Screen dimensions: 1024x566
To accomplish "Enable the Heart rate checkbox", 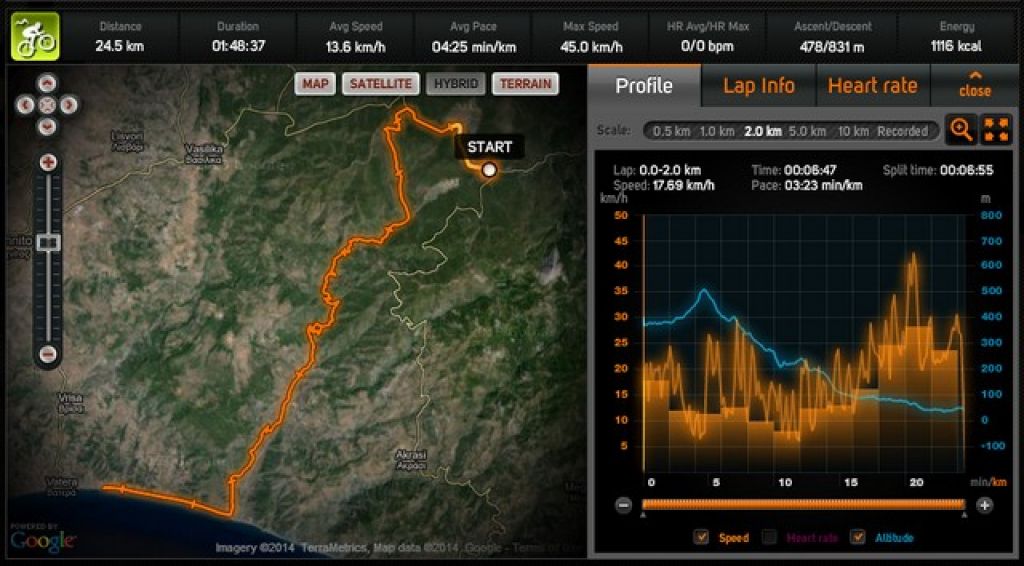I will coord(770,537).
